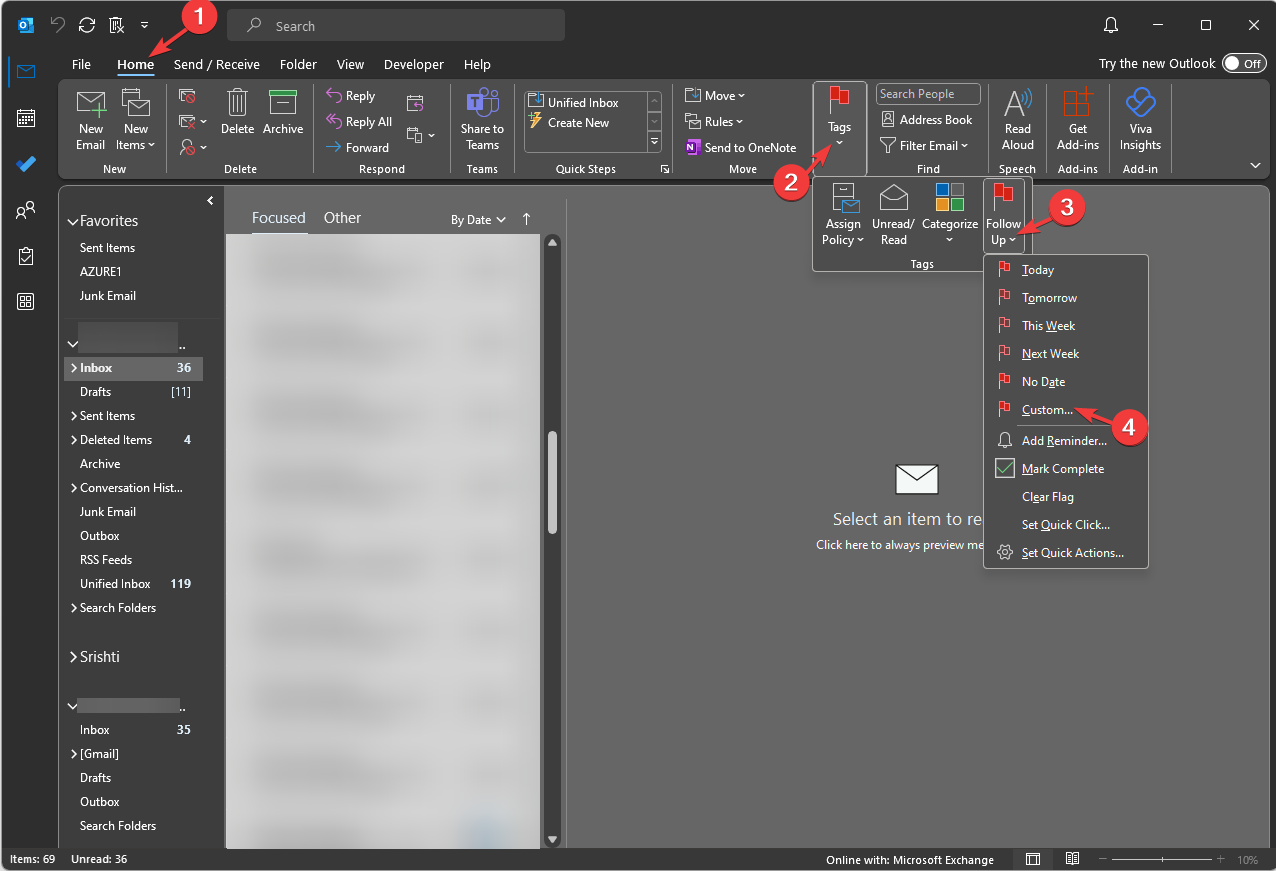Forward the selected email
1276x871 pixels.
[x=357, y=147]
